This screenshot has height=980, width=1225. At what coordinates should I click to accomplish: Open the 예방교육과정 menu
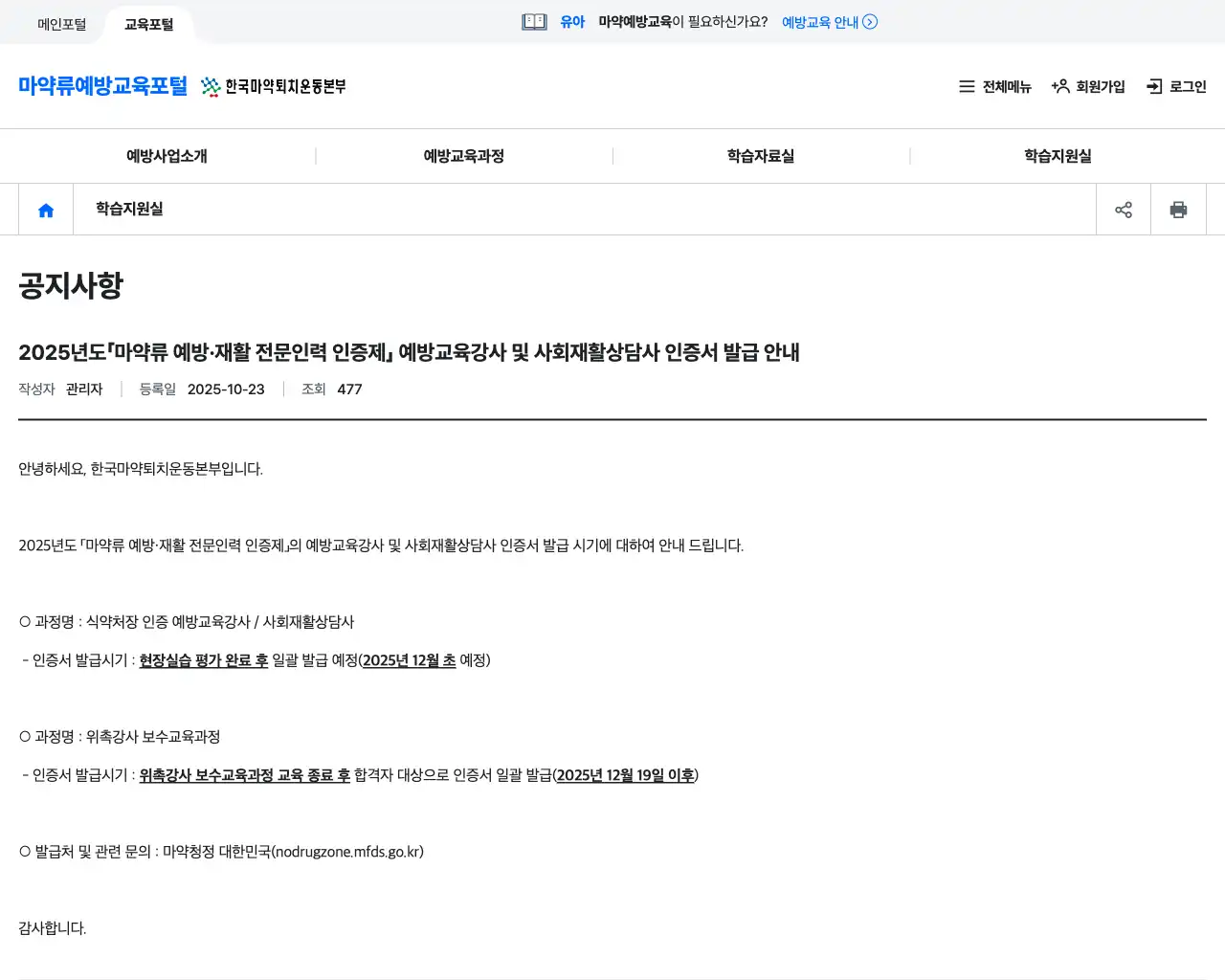[x=464, y=155]
